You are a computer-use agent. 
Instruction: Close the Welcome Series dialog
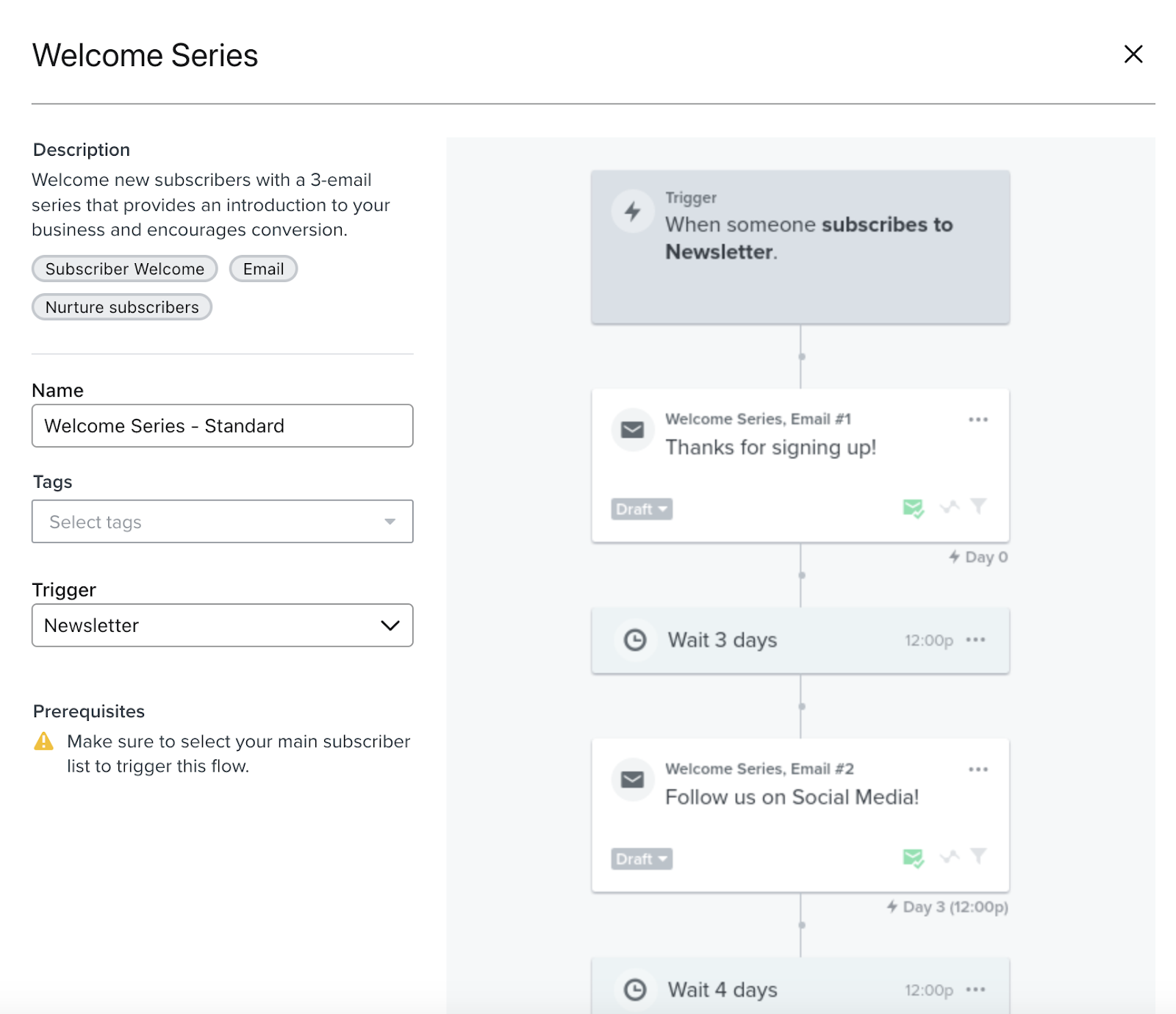[1133, 54]
